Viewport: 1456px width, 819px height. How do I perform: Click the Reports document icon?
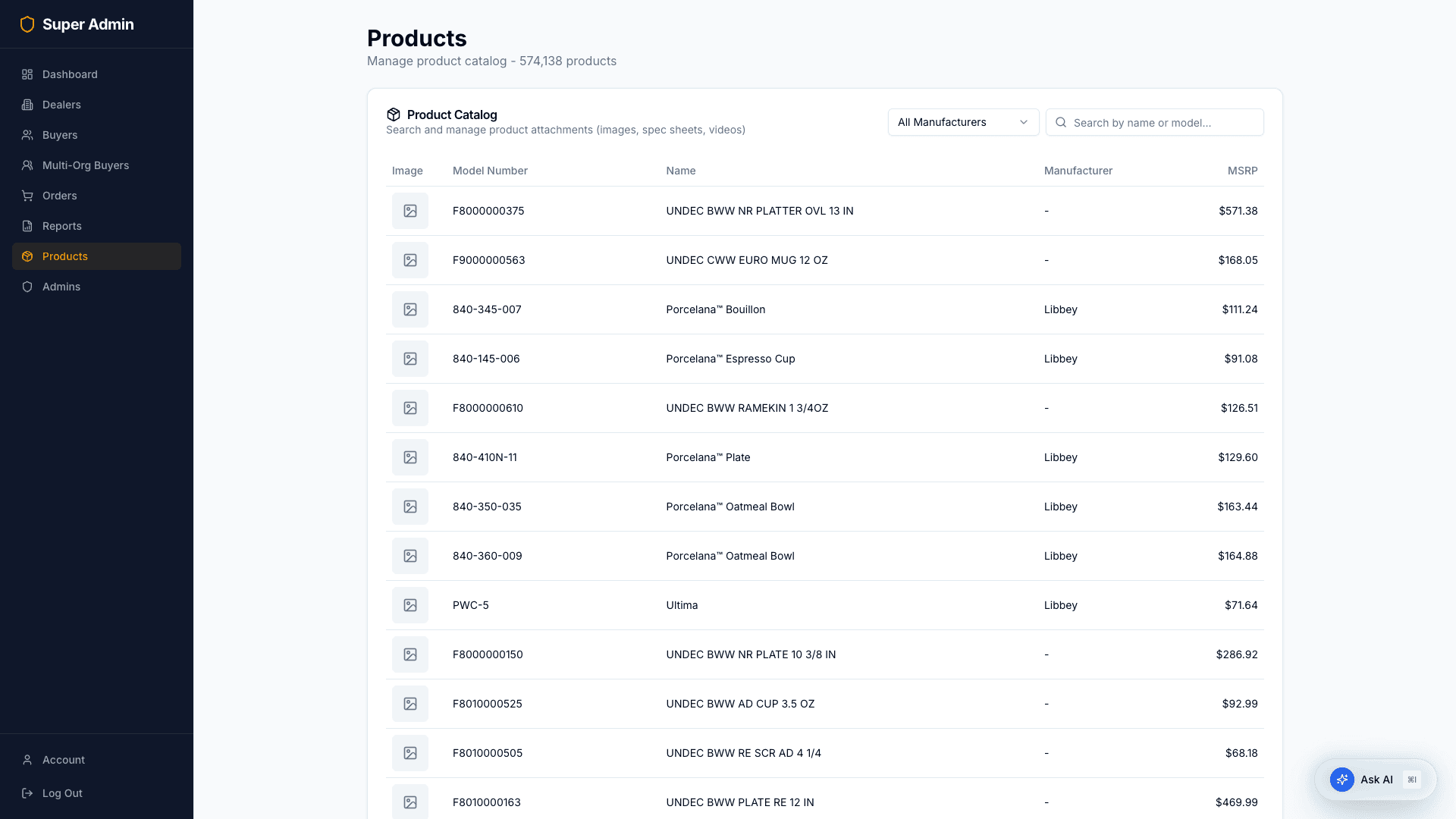pos(27,226)
